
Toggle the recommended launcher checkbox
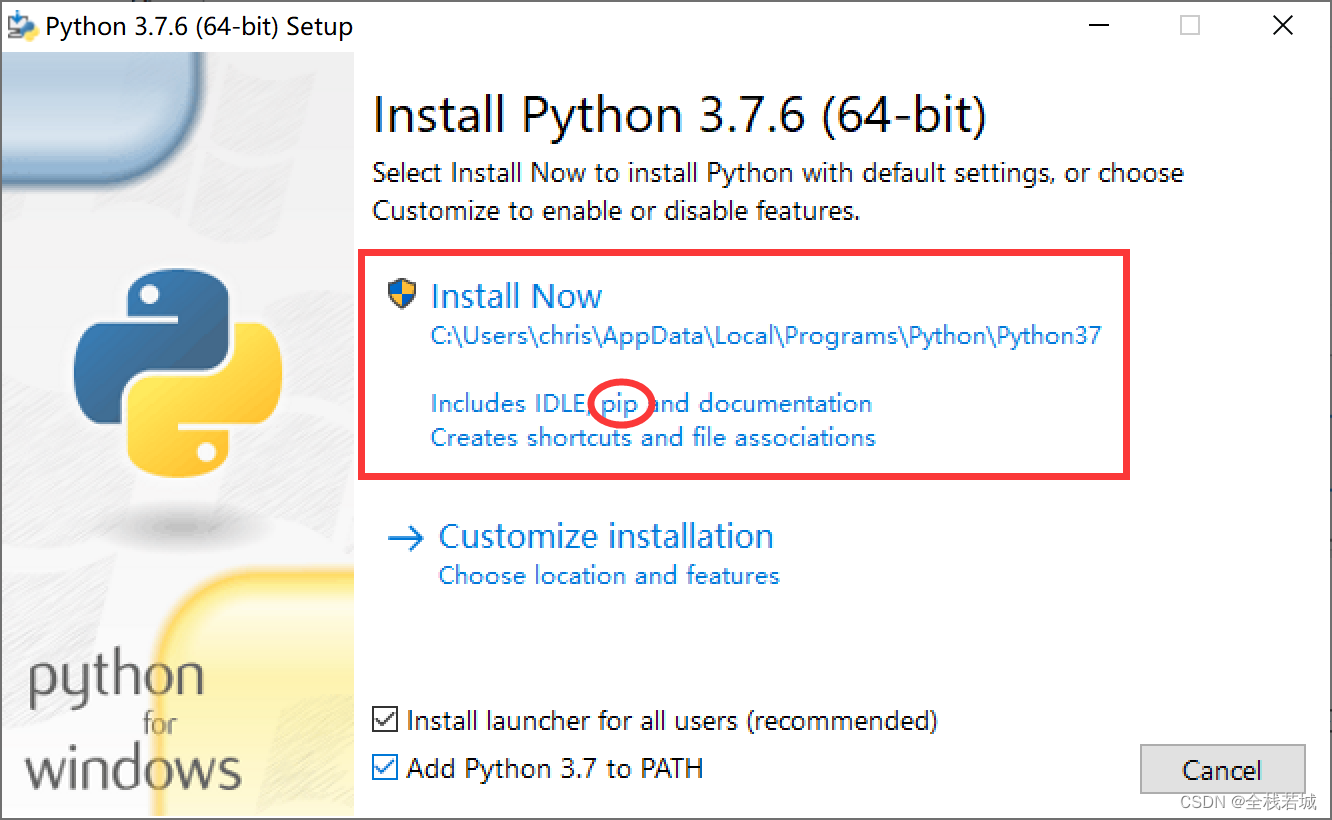(386, 719)
